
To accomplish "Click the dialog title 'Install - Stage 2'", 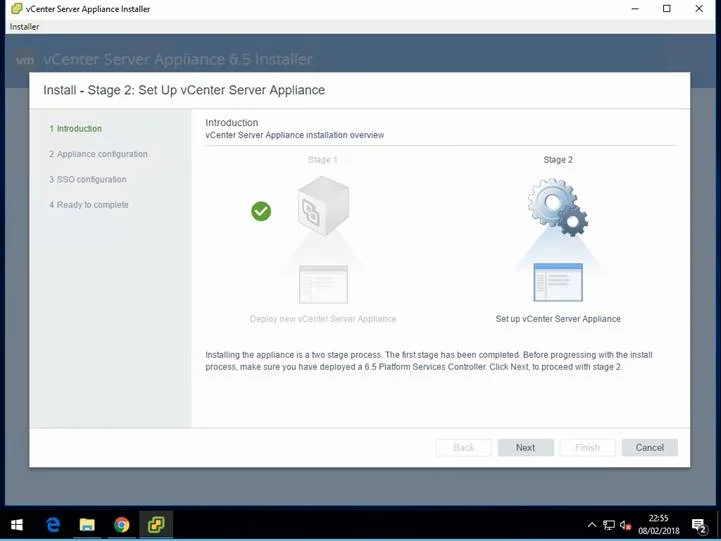I will [184, 90].
